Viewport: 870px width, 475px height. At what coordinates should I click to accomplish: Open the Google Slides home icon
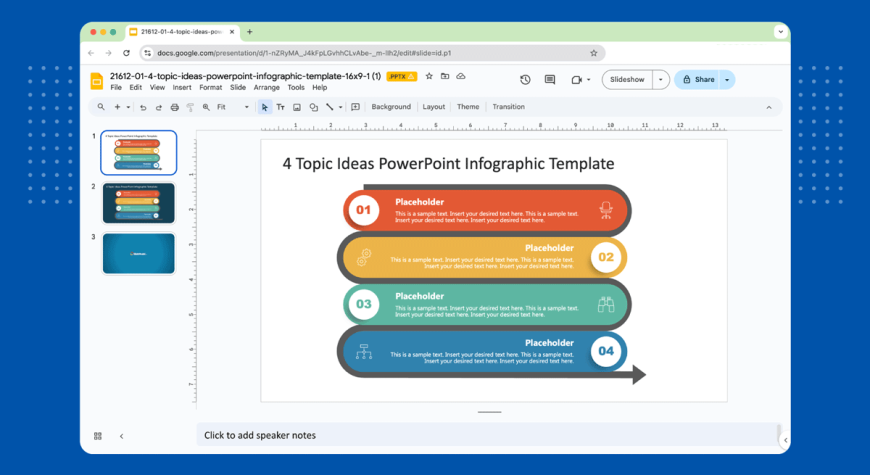(x=97, y=81)
